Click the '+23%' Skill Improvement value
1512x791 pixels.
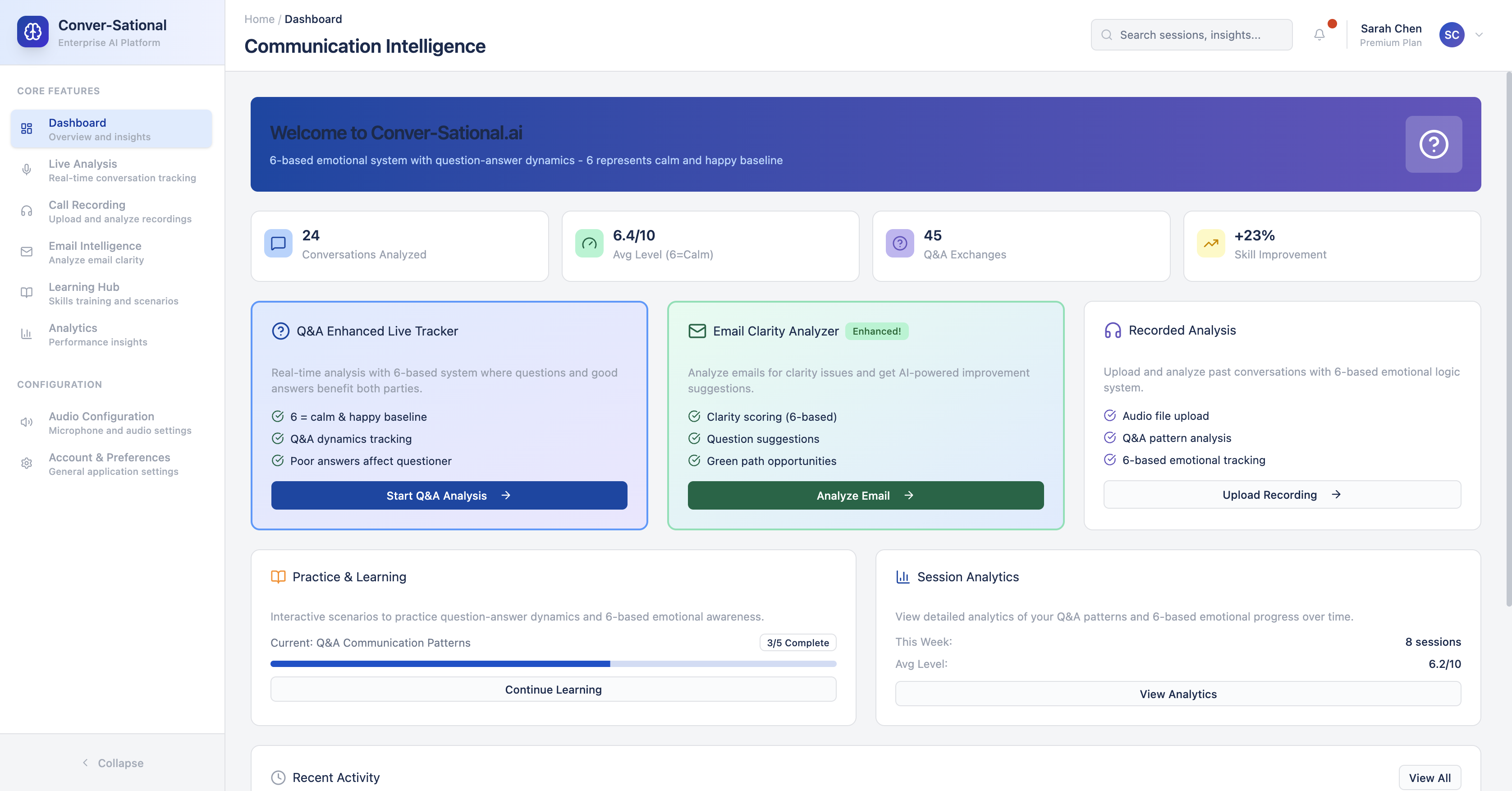(x=1254, y=235)
